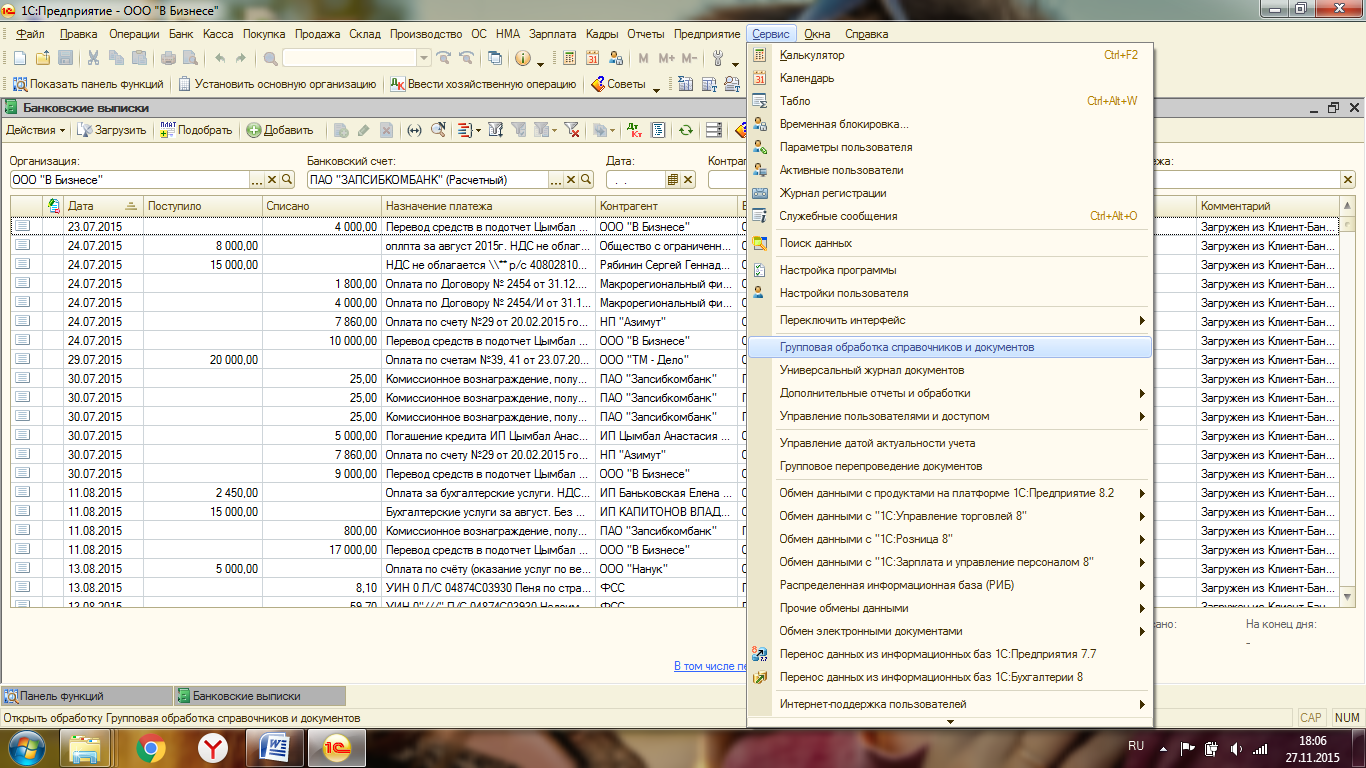Click Журнал регистрации icon in menu
Image resolution: width=1366 pixels, height=768 pixels.
point(760,193)
